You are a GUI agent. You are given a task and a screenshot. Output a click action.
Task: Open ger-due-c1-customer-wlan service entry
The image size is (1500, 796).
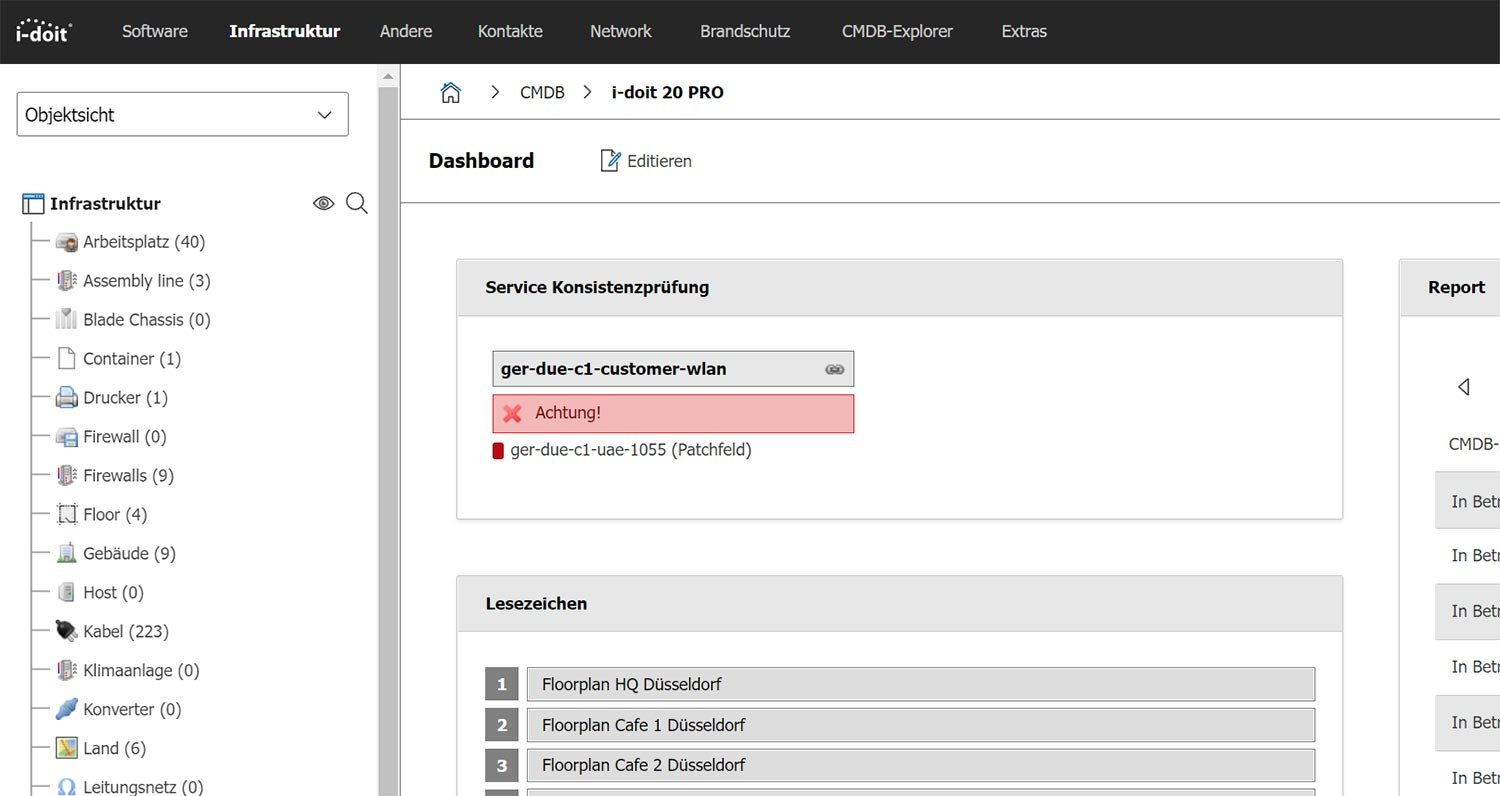click(x=673, y=369)
